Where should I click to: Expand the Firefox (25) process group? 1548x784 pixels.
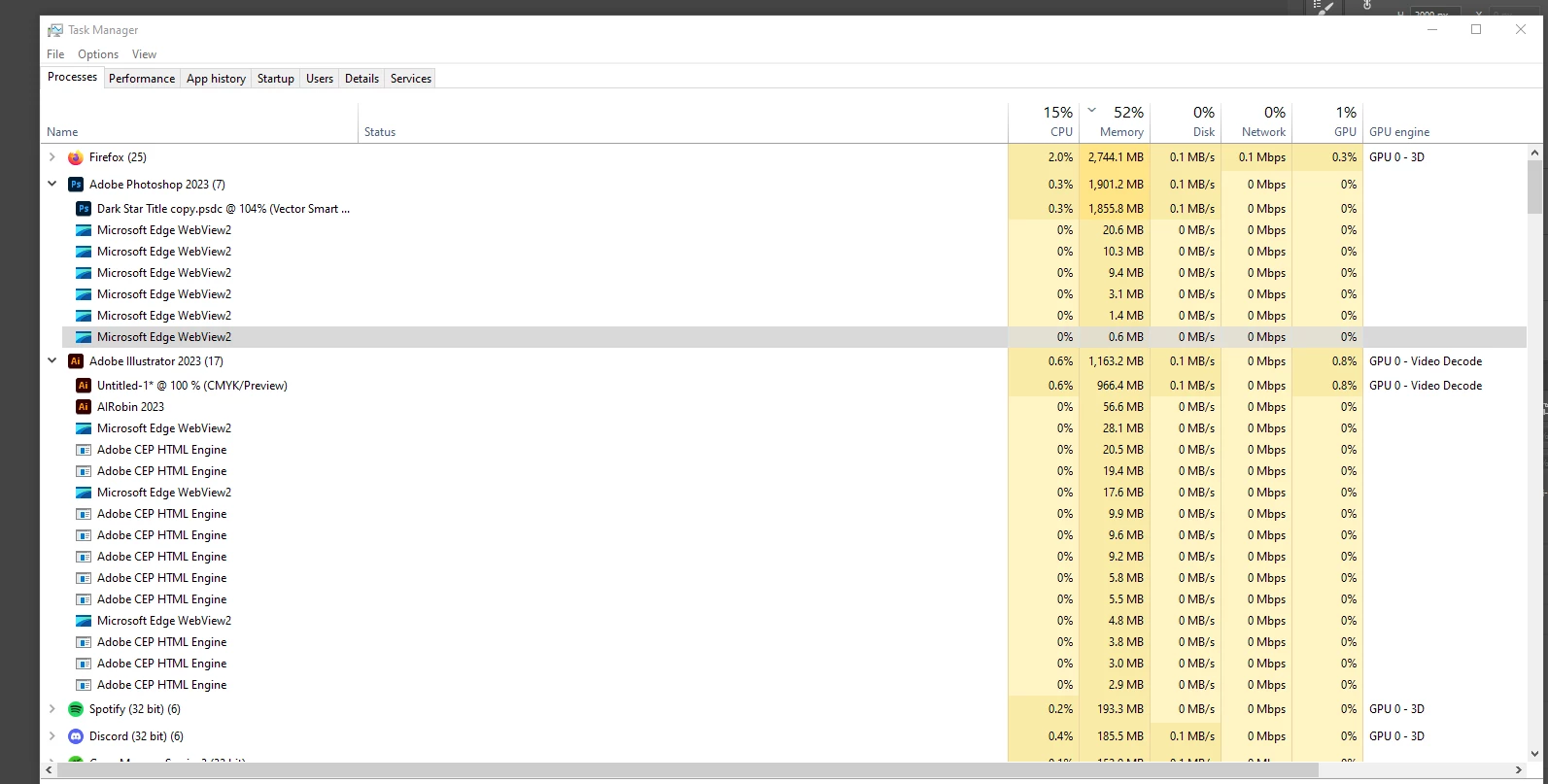(x=52, y=157)
